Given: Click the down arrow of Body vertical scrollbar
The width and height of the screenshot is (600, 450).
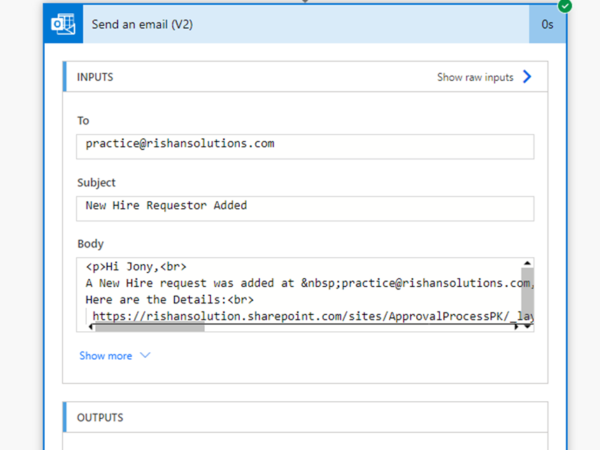Looking at the screenshot, I should pos(527,326).
